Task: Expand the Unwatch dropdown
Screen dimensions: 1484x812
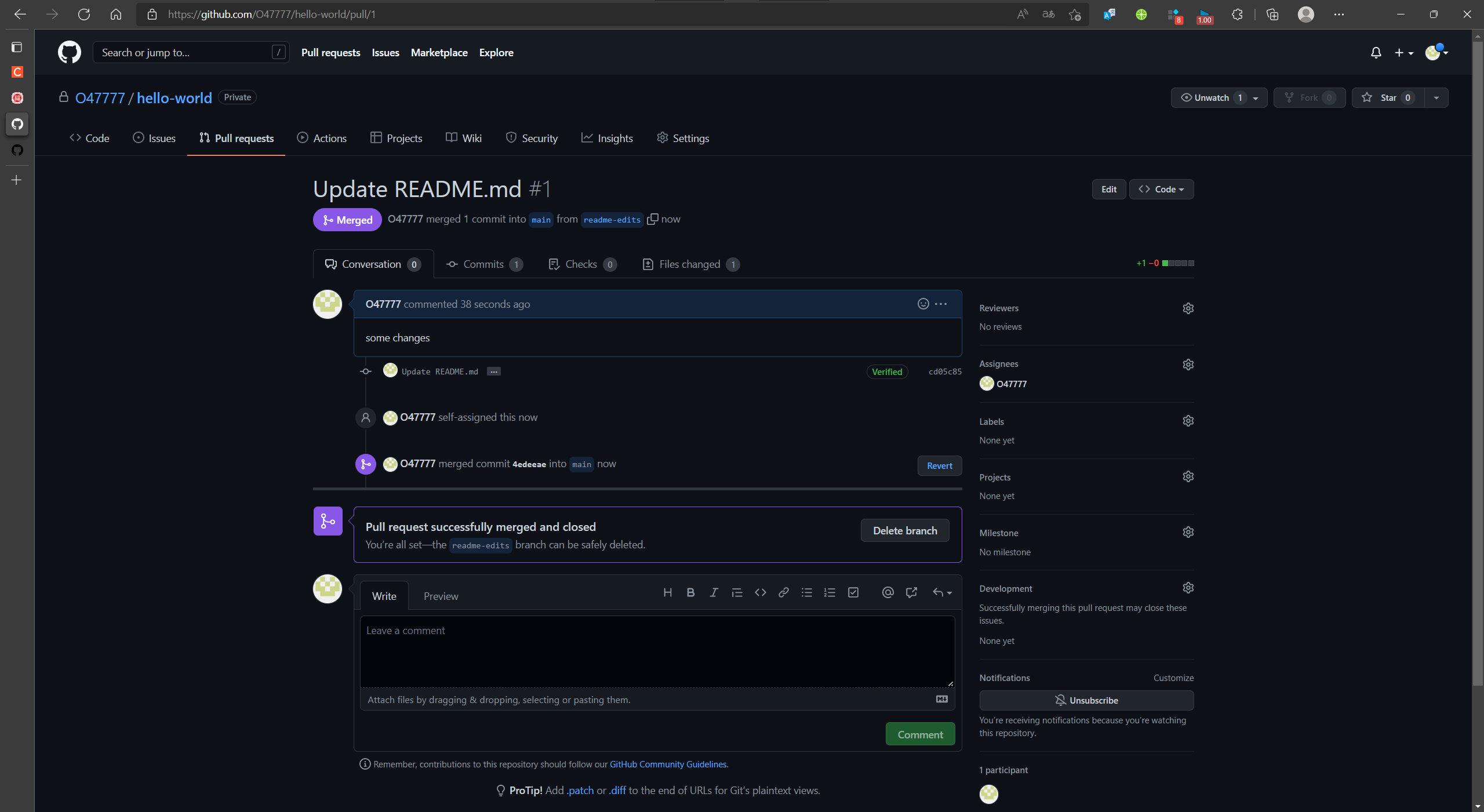Action: click(1255, 98)
